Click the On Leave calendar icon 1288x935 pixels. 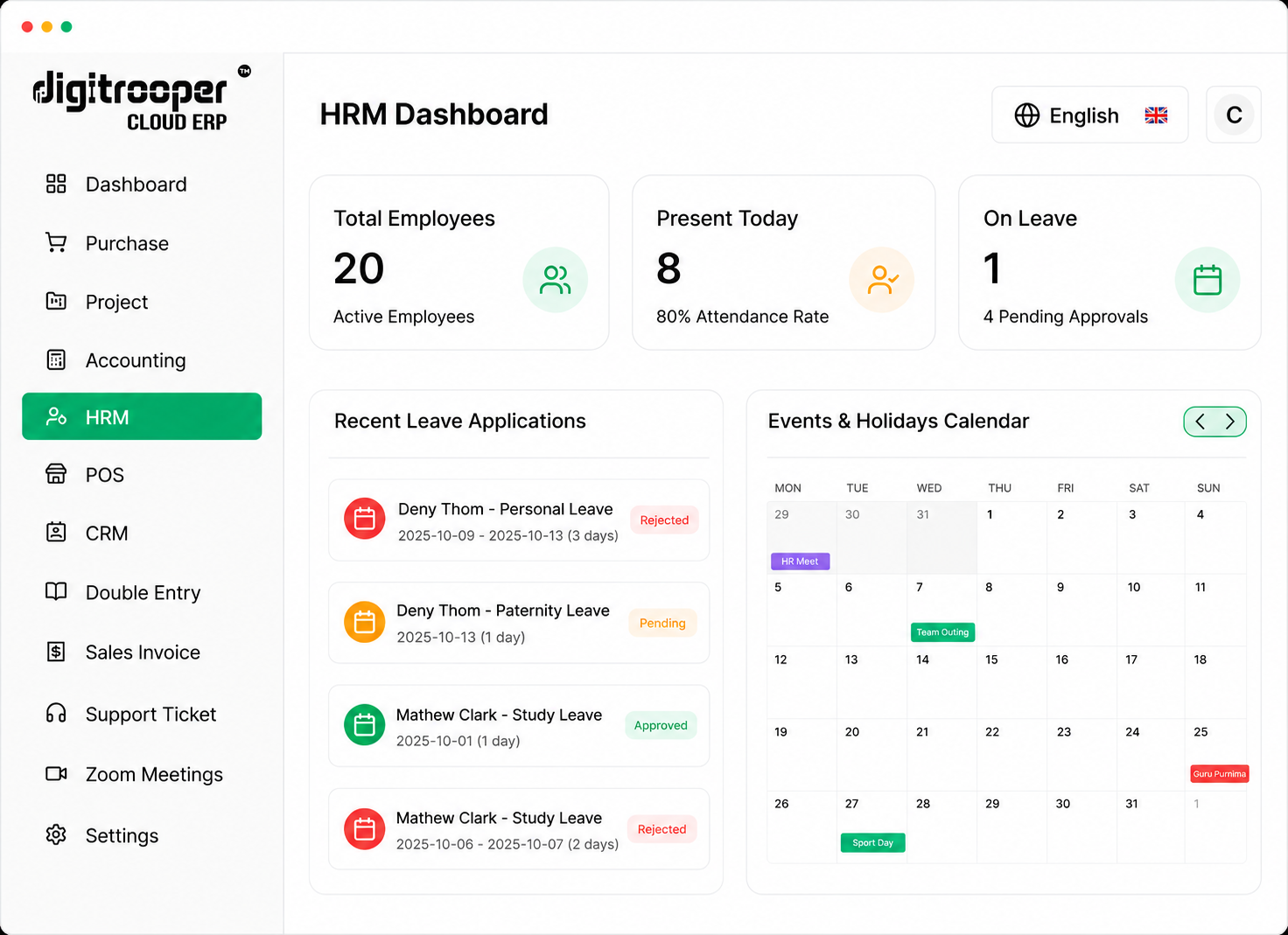[x=1207, y=280]
